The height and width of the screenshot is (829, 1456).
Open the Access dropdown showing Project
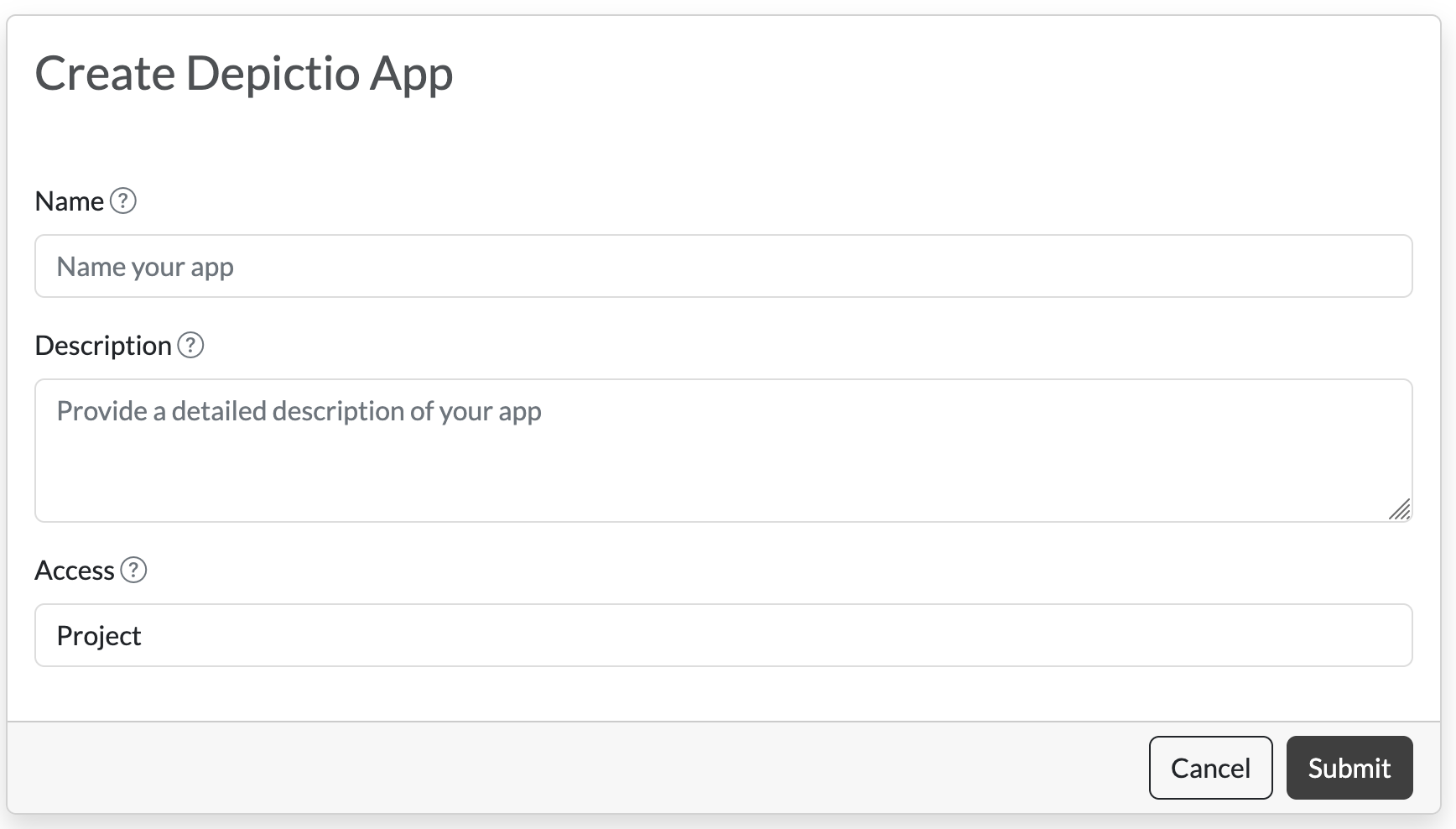pos(723,635)
